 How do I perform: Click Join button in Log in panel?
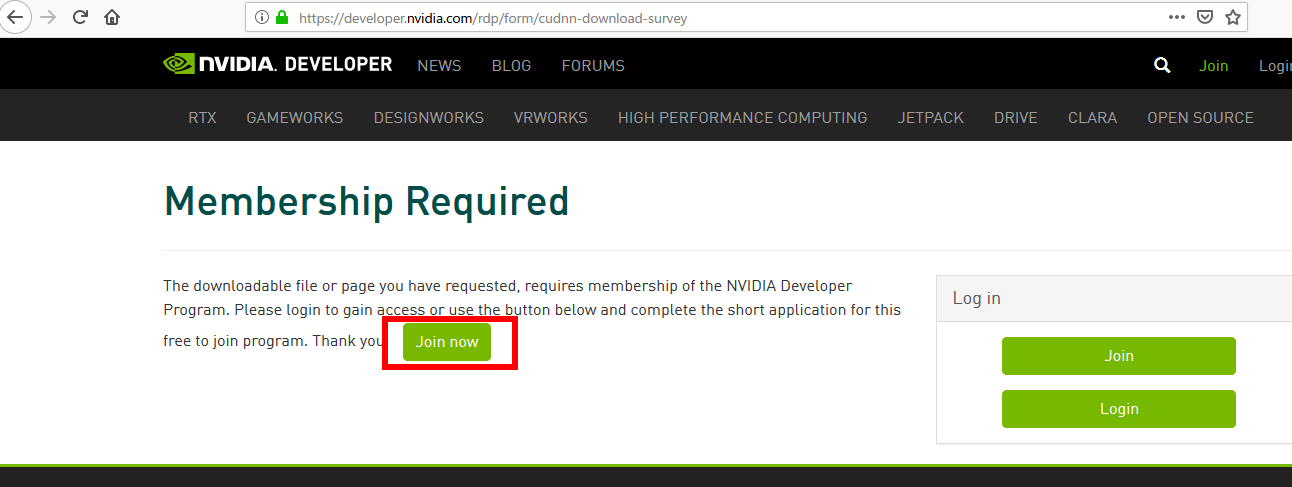pyautogui.click(x=1119, y=356)
